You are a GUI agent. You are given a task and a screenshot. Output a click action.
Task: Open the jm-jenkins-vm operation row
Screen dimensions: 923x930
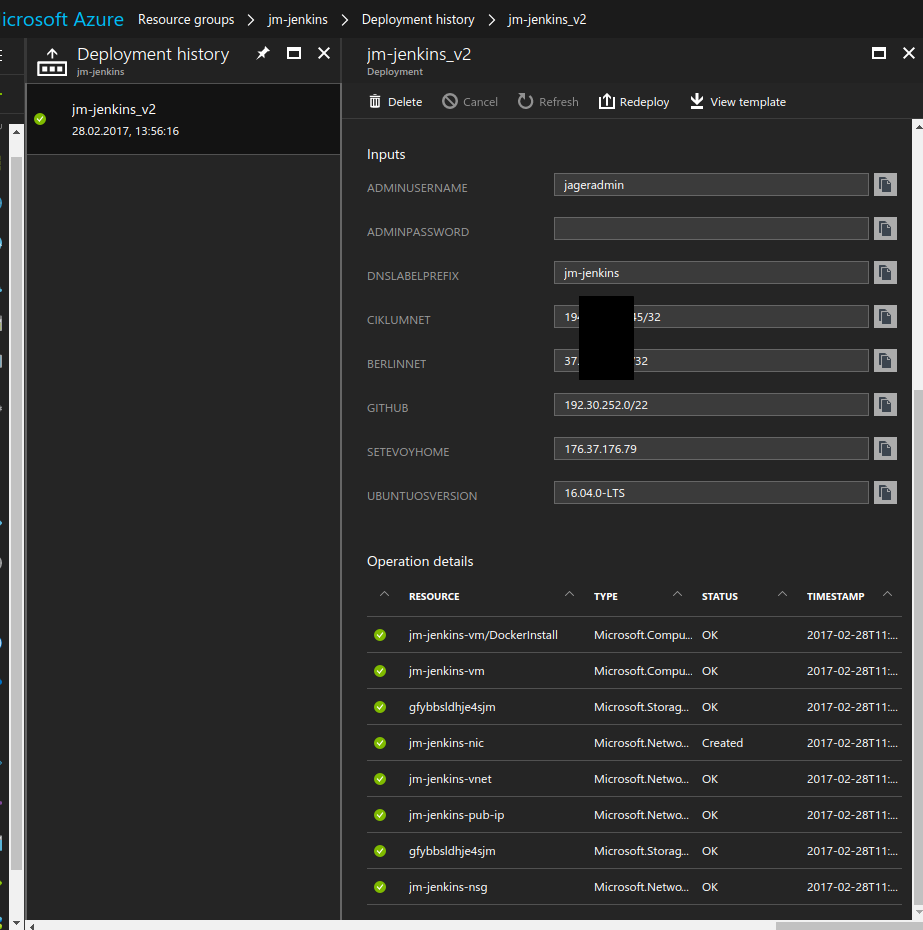click(x=634, y=671)
